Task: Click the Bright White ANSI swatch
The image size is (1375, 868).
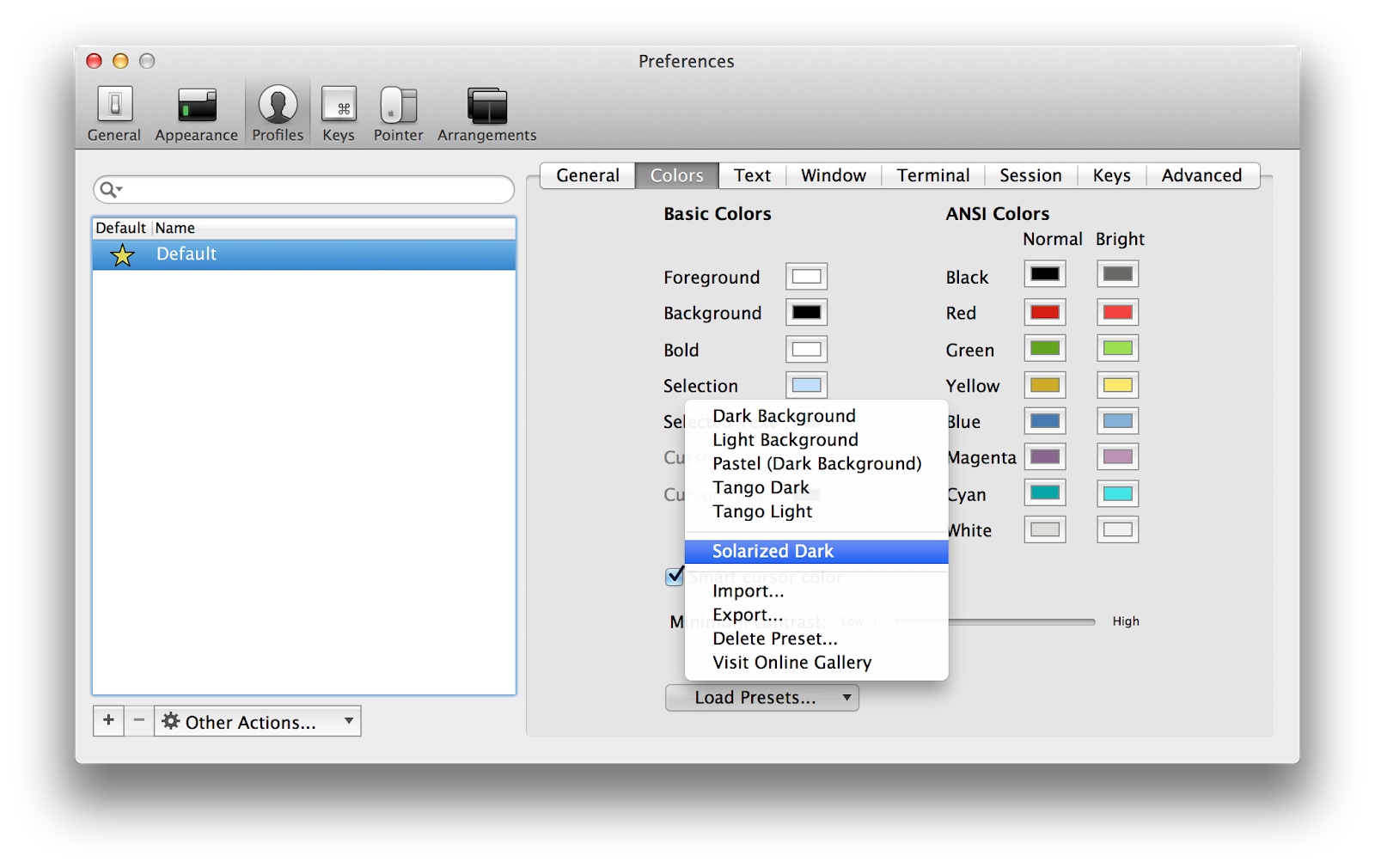Action: tap(1118, 529)
